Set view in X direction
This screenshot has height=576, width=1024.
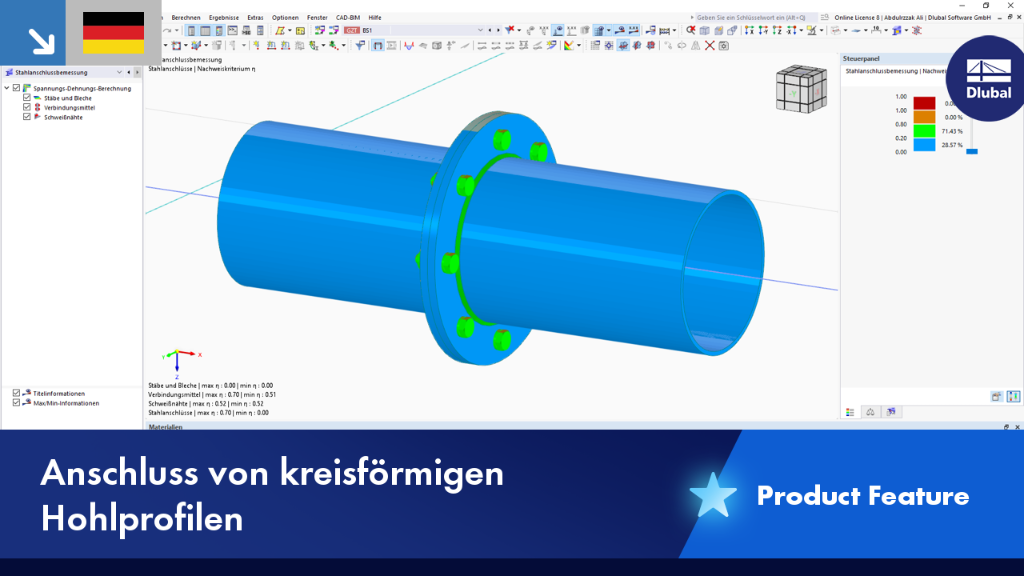coord(749,30)
